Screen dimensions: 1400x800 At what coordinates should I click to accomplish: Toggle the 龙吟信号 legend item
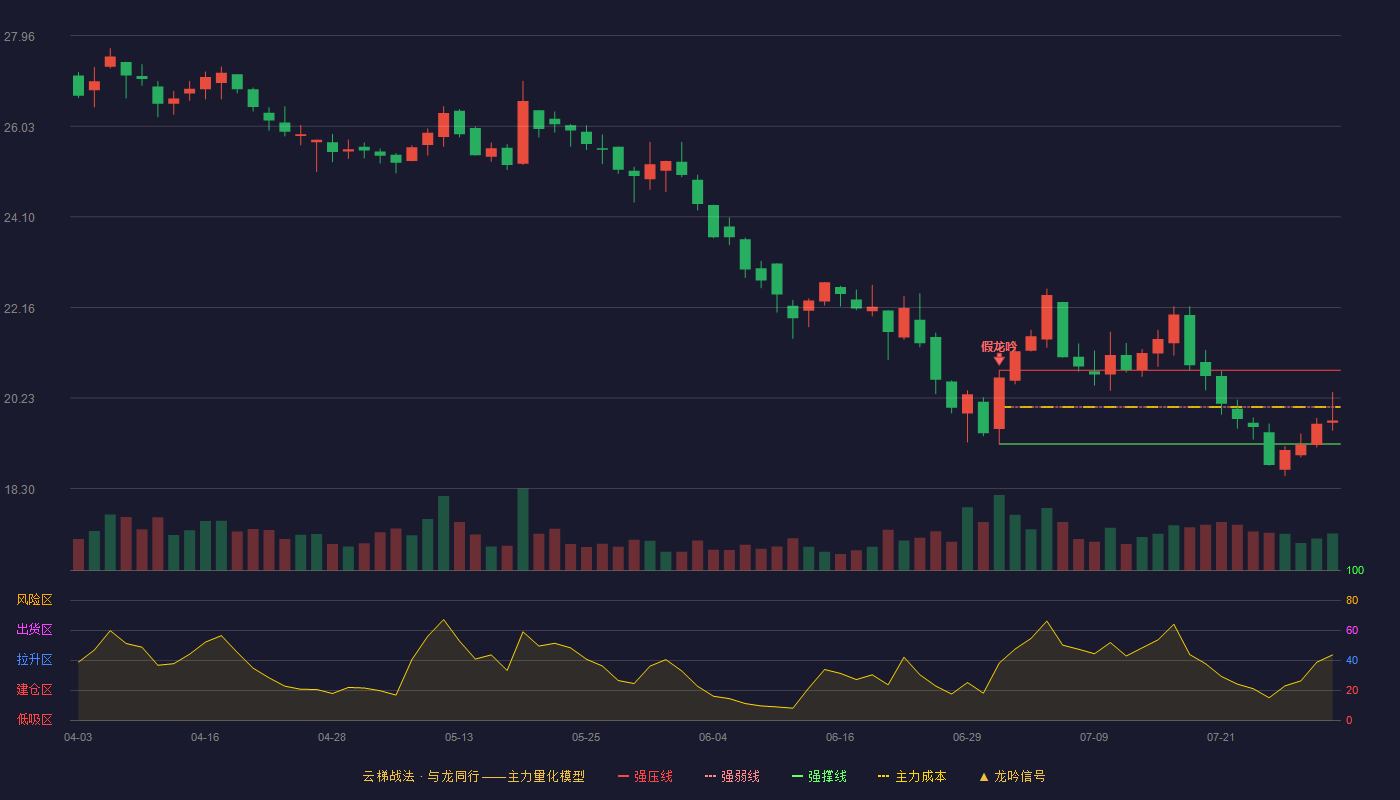1012,776
